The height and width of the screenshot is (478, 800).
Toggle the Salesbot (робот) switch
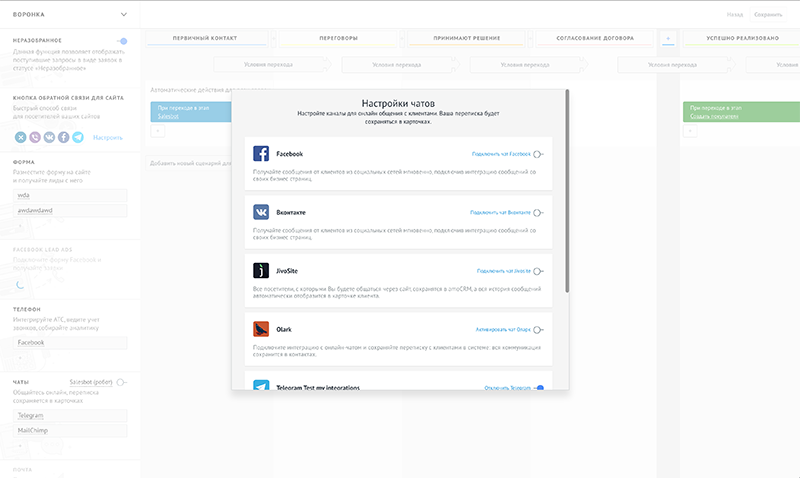tap(121, 382)
